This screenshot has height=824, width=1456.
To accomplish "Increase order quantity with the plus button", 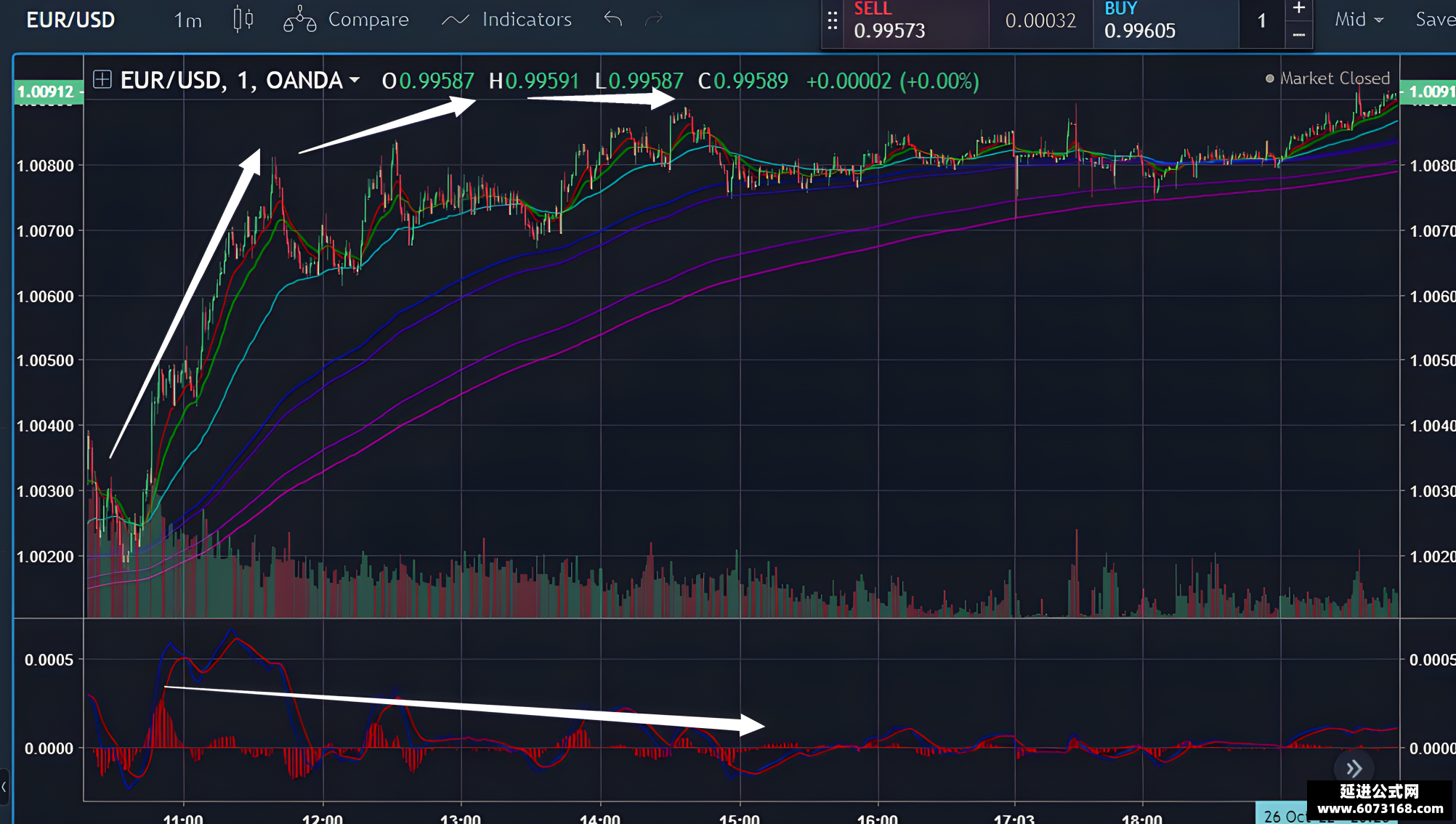I will pyautogui.click(x=1299, y=9).
